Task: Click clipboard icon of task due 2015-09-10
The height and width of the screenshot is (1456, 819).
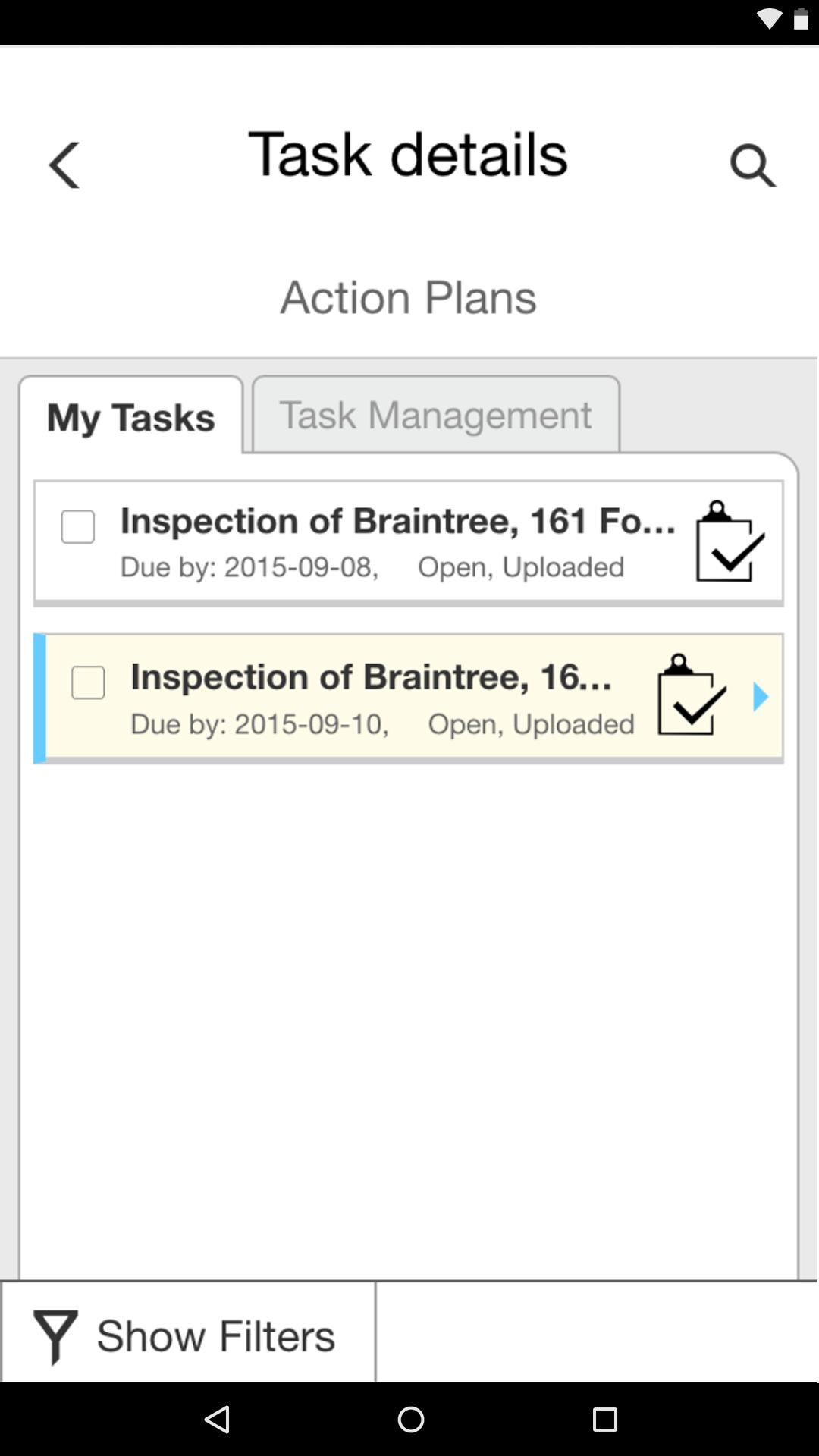Action: [x=691, y=695]
